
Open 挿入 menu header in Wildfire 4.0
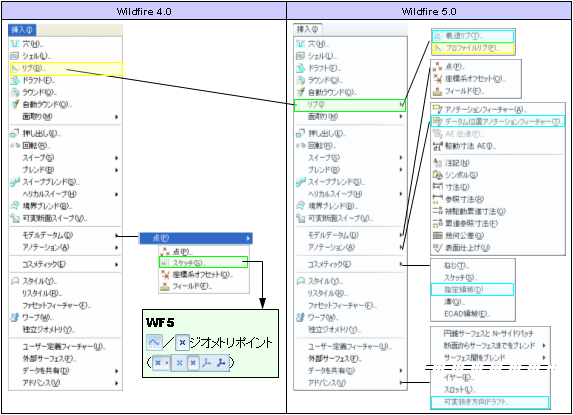22,30
